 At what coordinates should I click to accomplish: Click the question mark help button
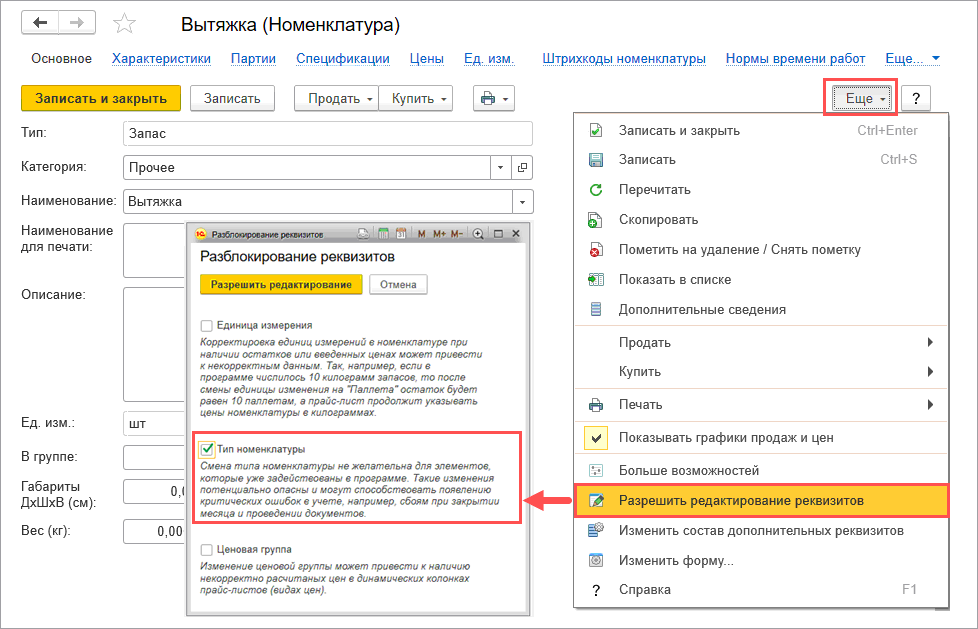(916, 98)
